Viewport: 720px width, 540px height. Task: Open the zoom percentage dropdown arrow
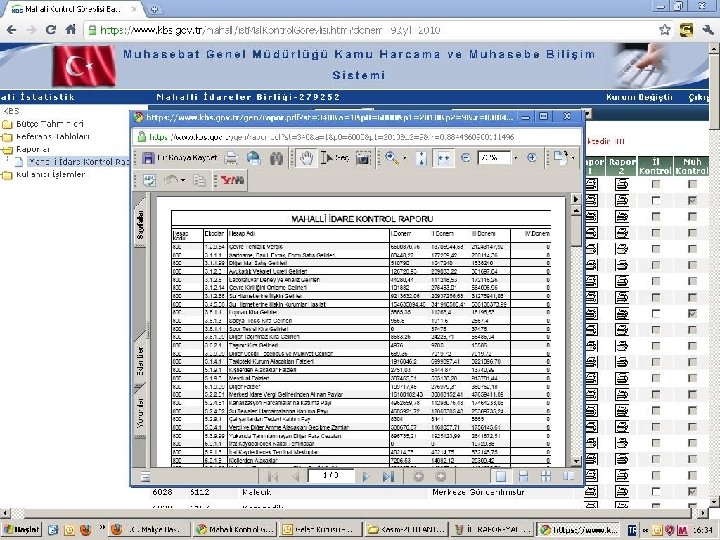(x=515, y=158)
